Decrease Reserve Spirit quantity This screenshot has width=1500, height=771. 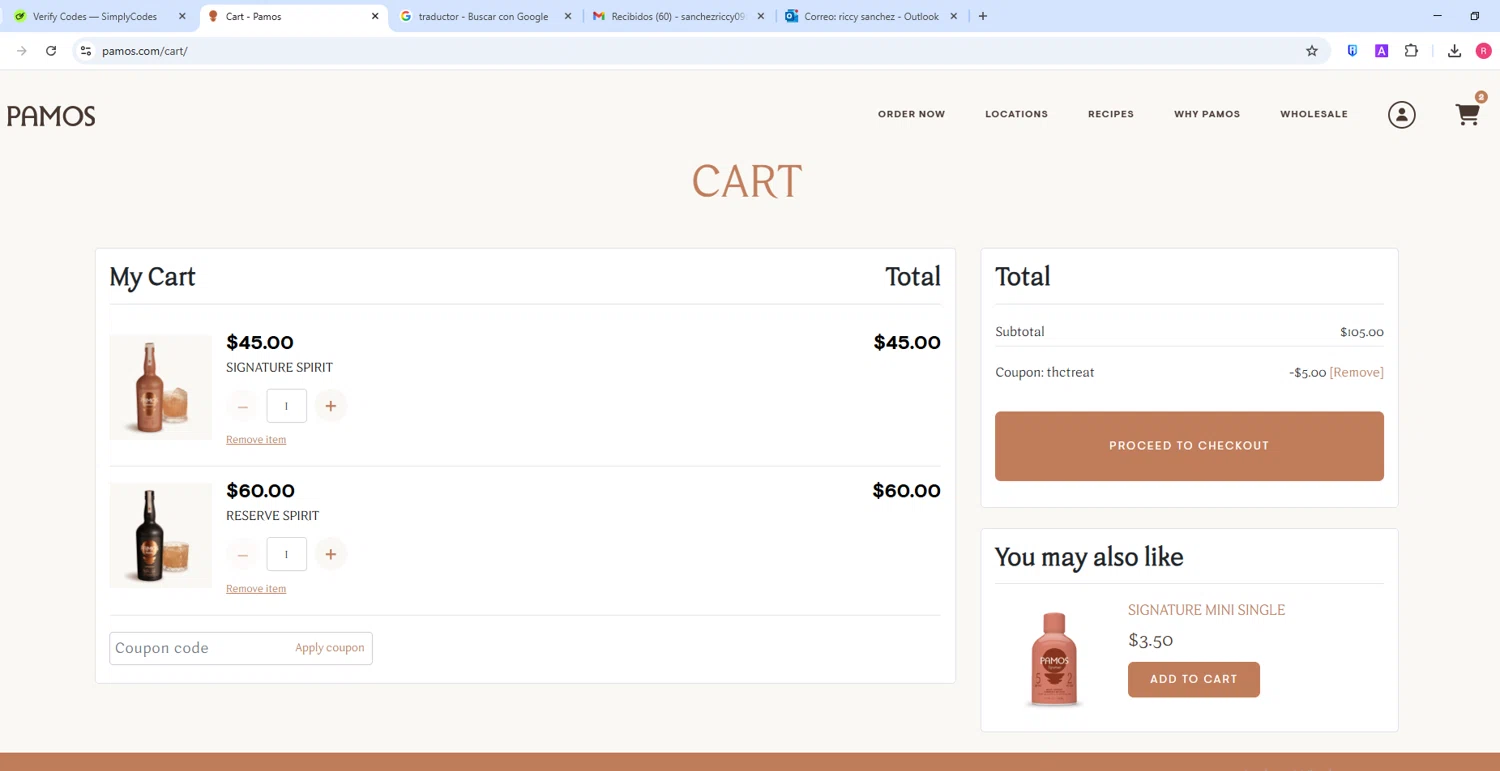(x=242, y=554)
